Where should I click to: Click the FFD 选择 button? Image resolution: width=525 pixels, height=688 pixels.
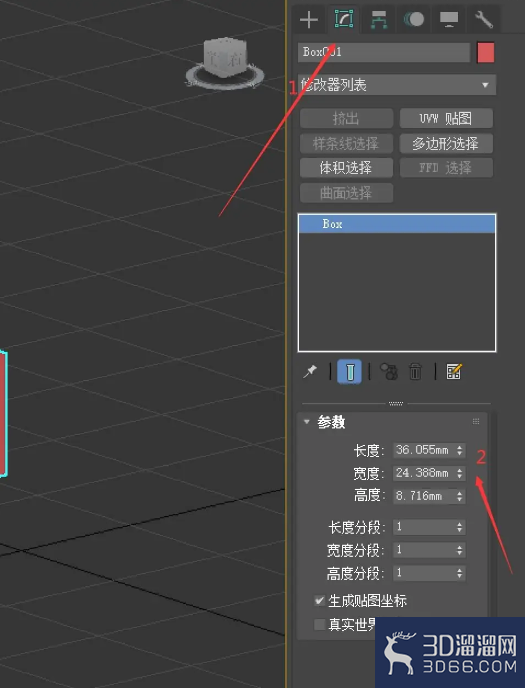click(446, 168)
